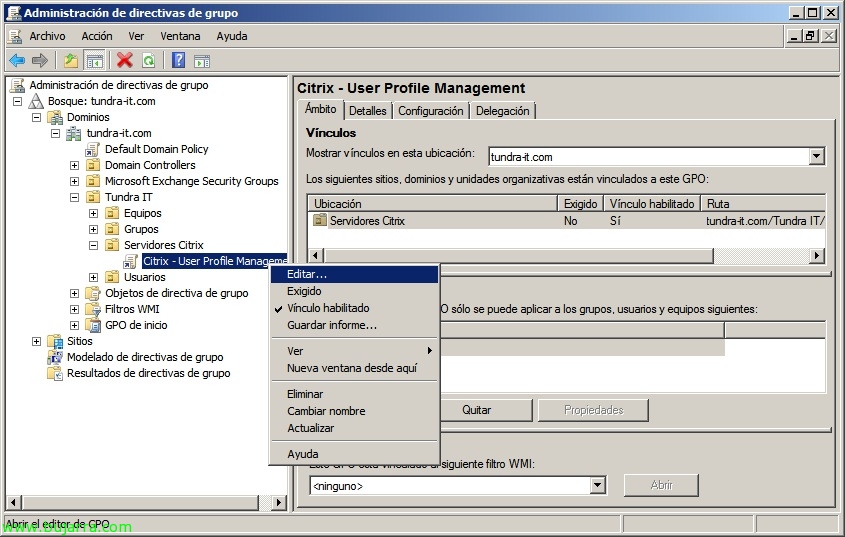Open the WMI filter <ninguno> dropdown
Viewport: 845px width, 537px height.
[x=597, y=485]
